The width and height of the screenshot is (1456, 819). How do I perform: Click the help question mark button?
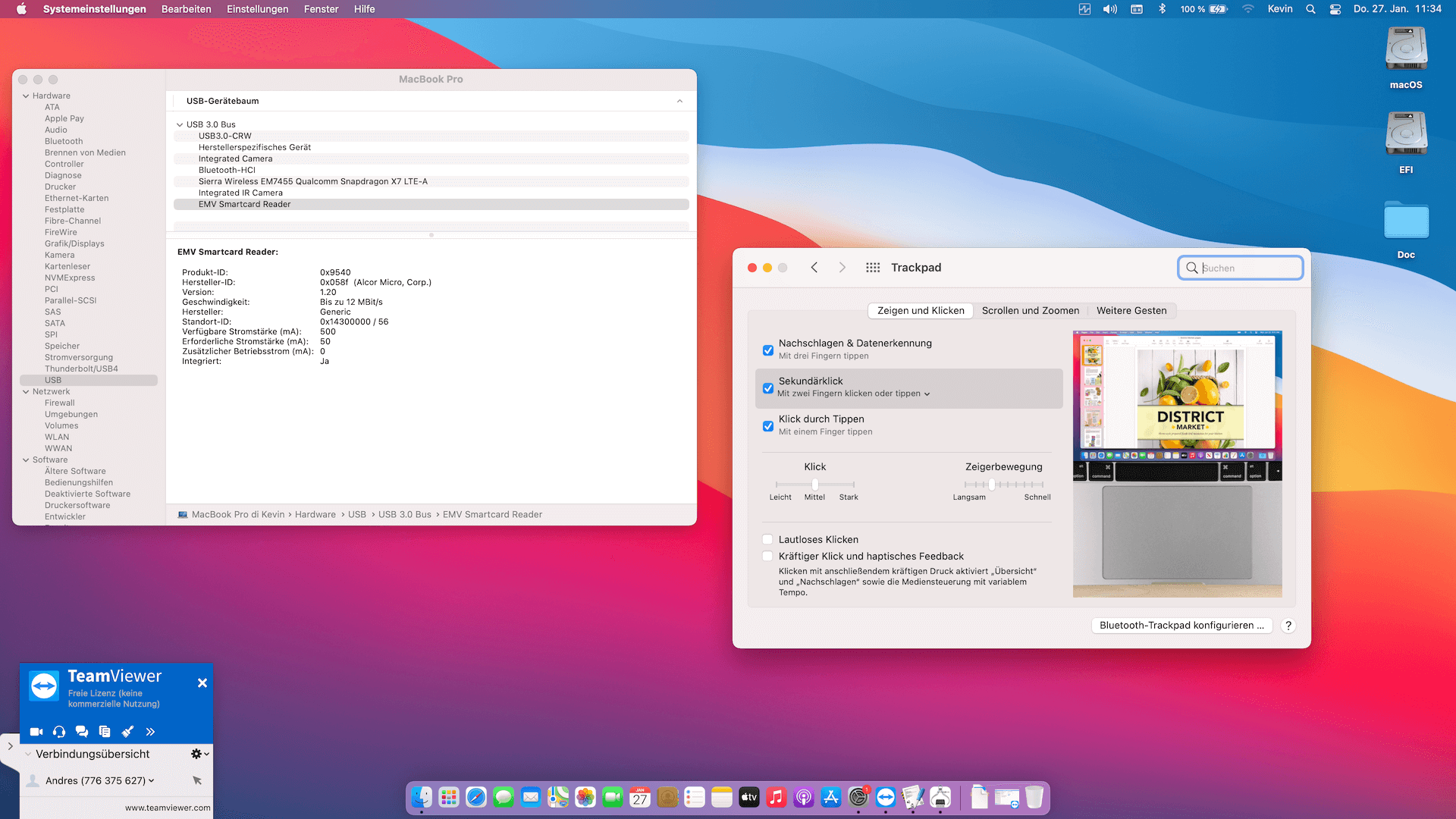pos(1288,626)
